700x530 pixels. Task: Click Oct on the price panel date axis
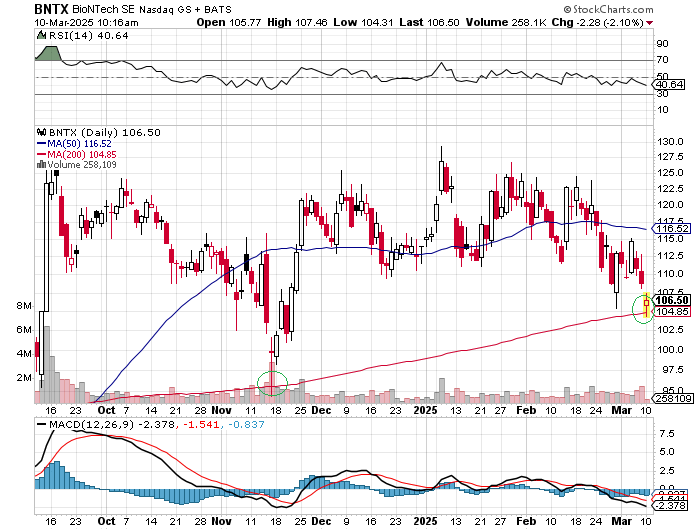point(106,410)
